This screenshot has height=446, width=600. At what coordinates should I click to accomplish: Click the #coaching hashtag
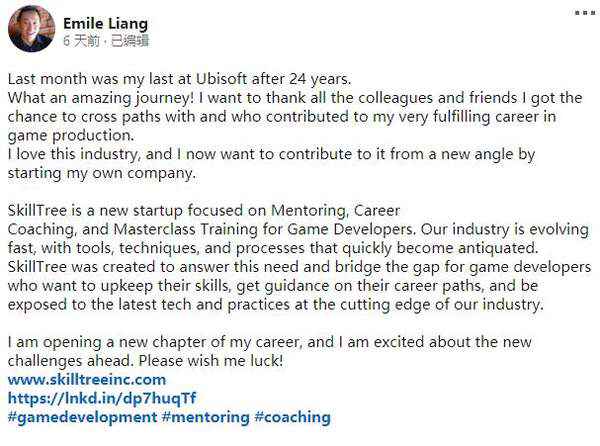tap(292, 416)
